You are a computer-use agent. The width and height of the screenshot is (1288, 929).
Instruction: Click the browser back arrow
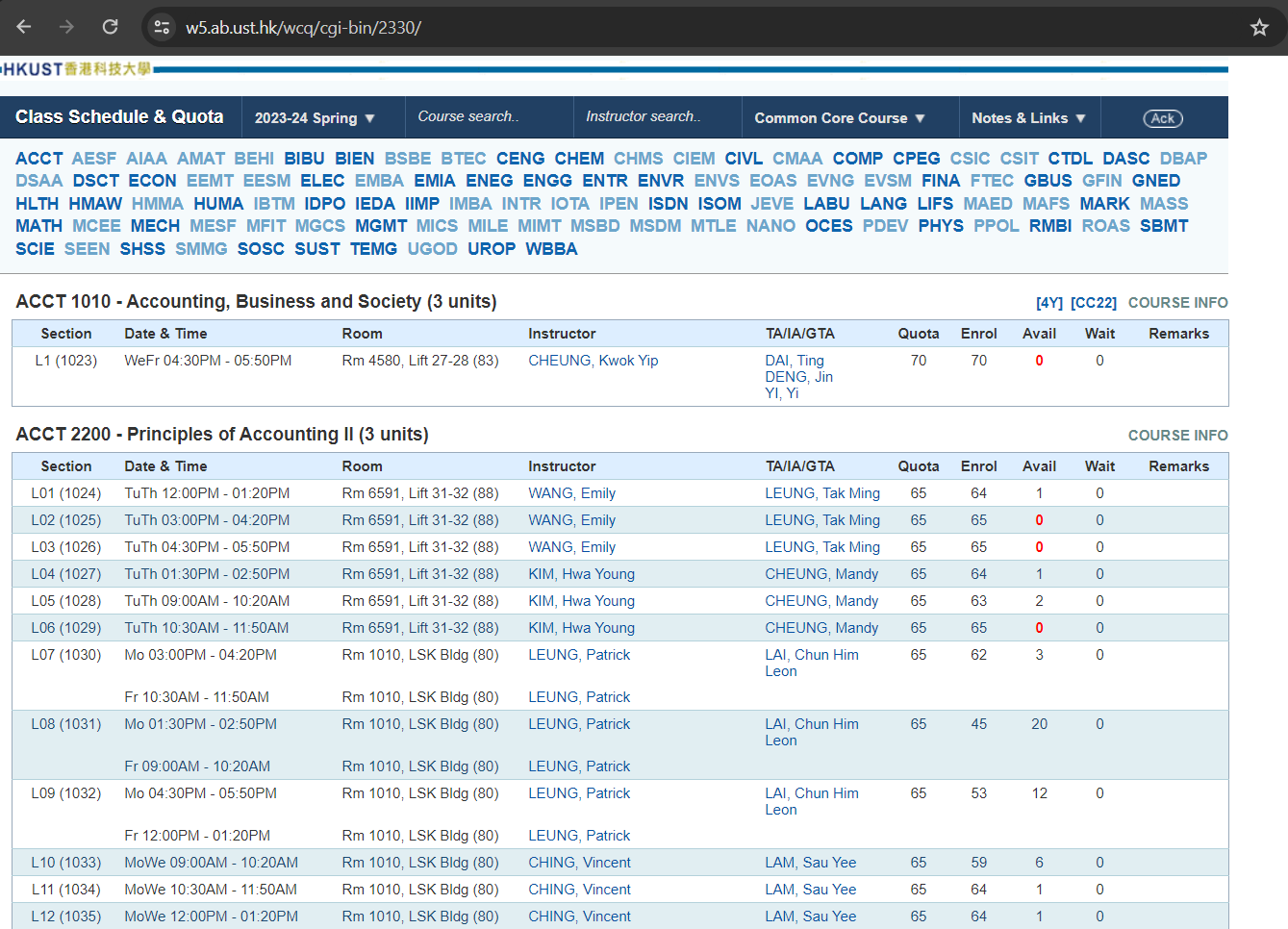(x=24, y=27)
